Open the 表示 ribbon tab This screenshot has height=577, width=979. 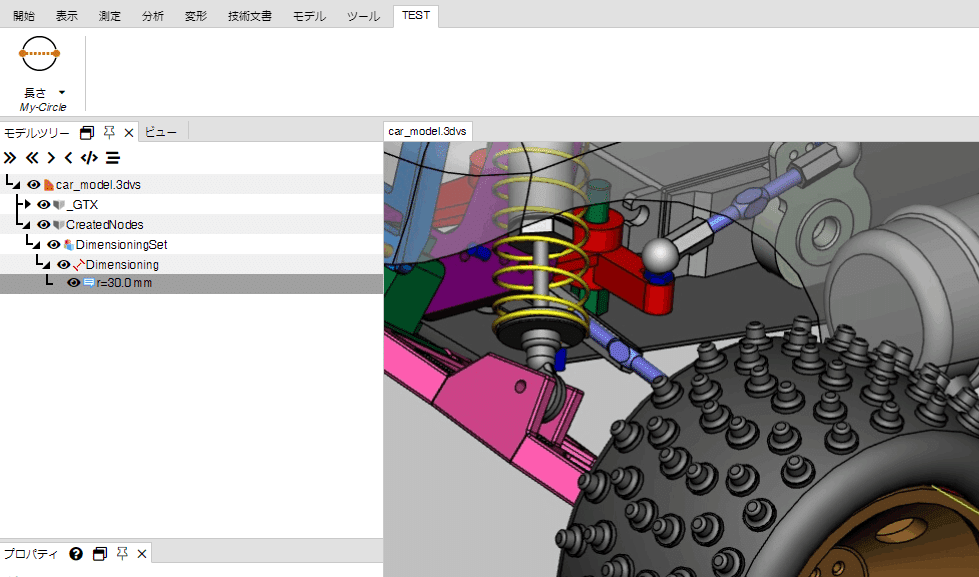click(x=67, y=16)
